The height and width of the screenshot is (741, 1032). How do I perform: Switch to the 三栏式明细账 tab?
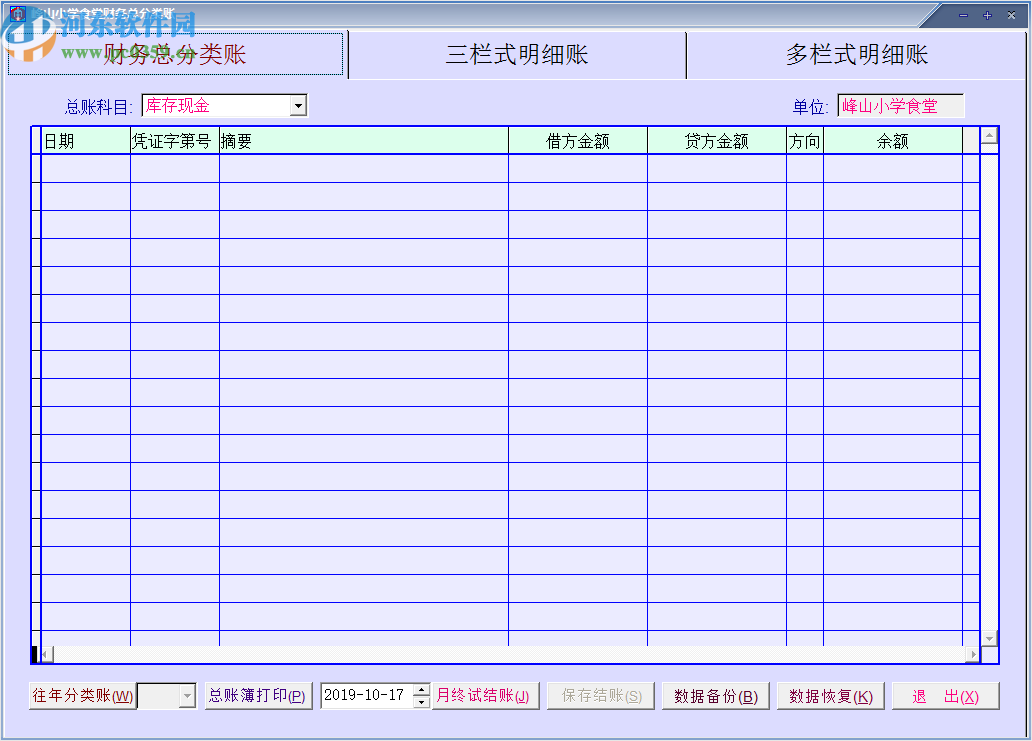(516, 55)
